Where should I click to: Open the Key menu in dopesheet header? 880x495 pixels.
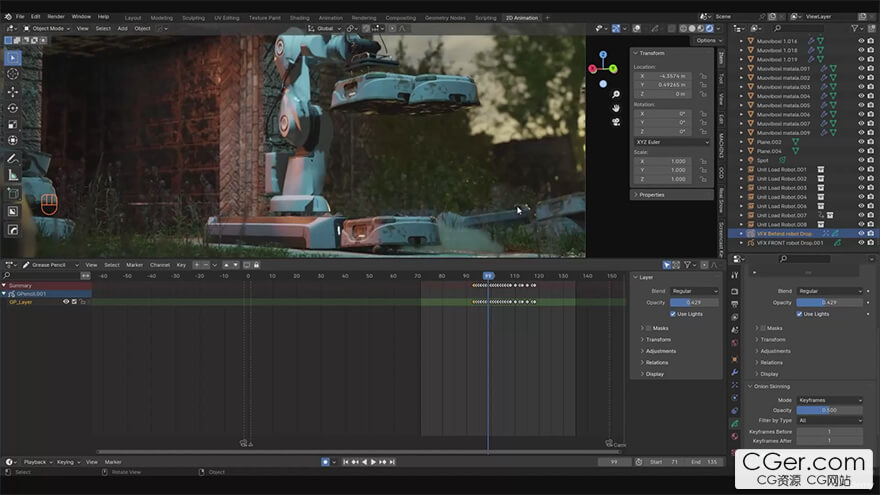click(181, 265)
